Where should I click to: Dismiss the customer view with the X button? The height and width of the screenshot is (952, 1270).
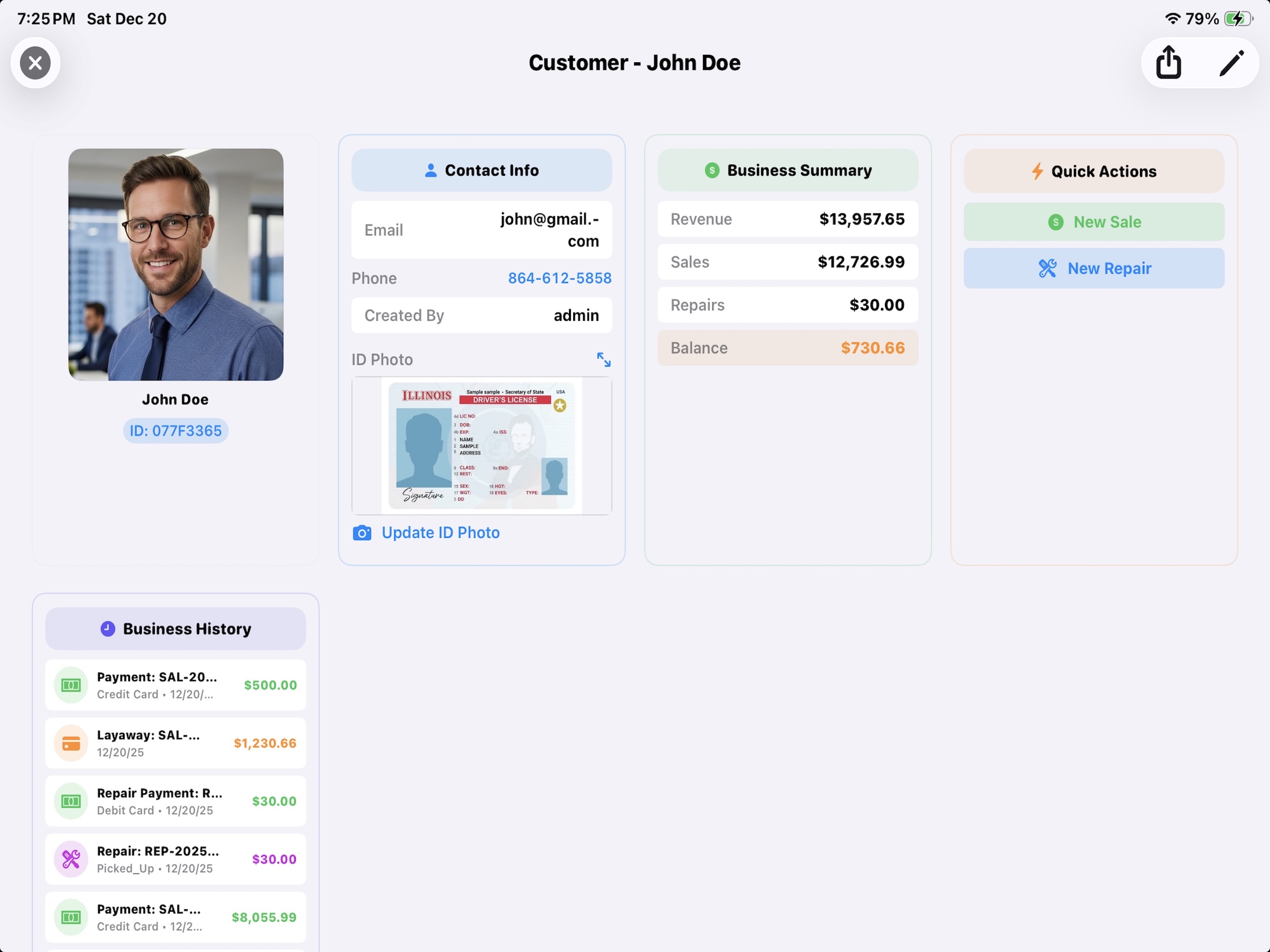(x=35, y=63)
